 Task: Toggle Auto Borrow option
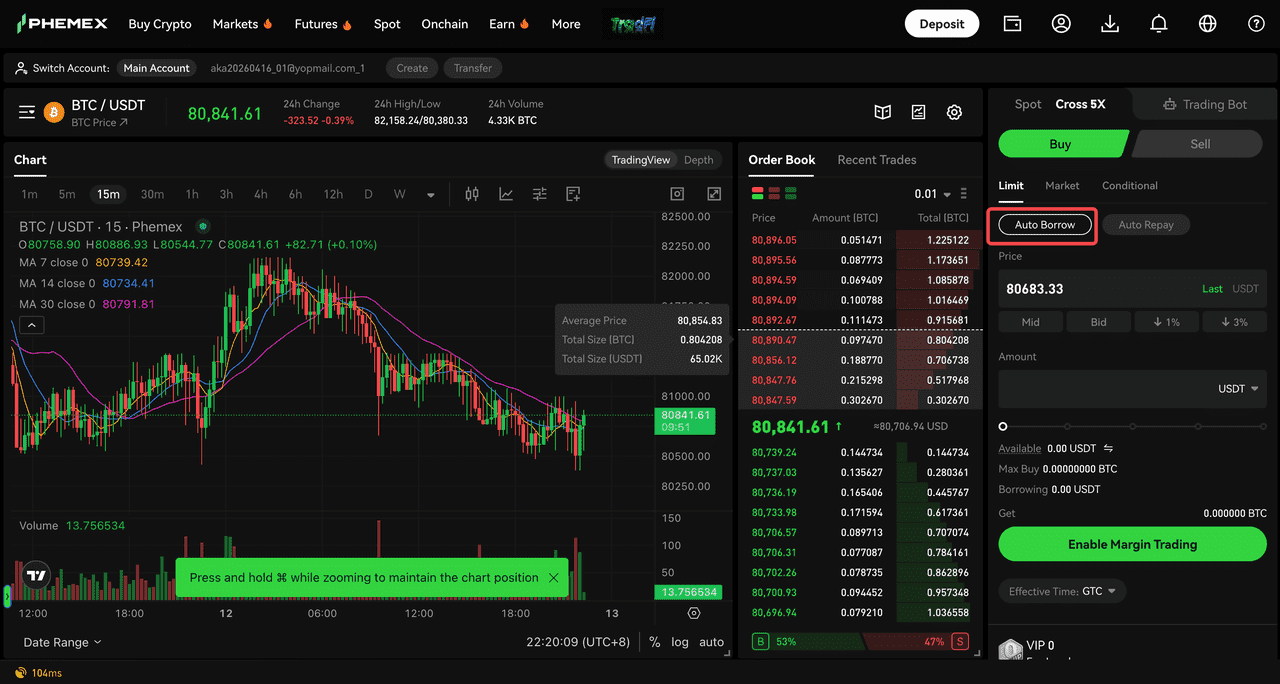[1045, 225]
